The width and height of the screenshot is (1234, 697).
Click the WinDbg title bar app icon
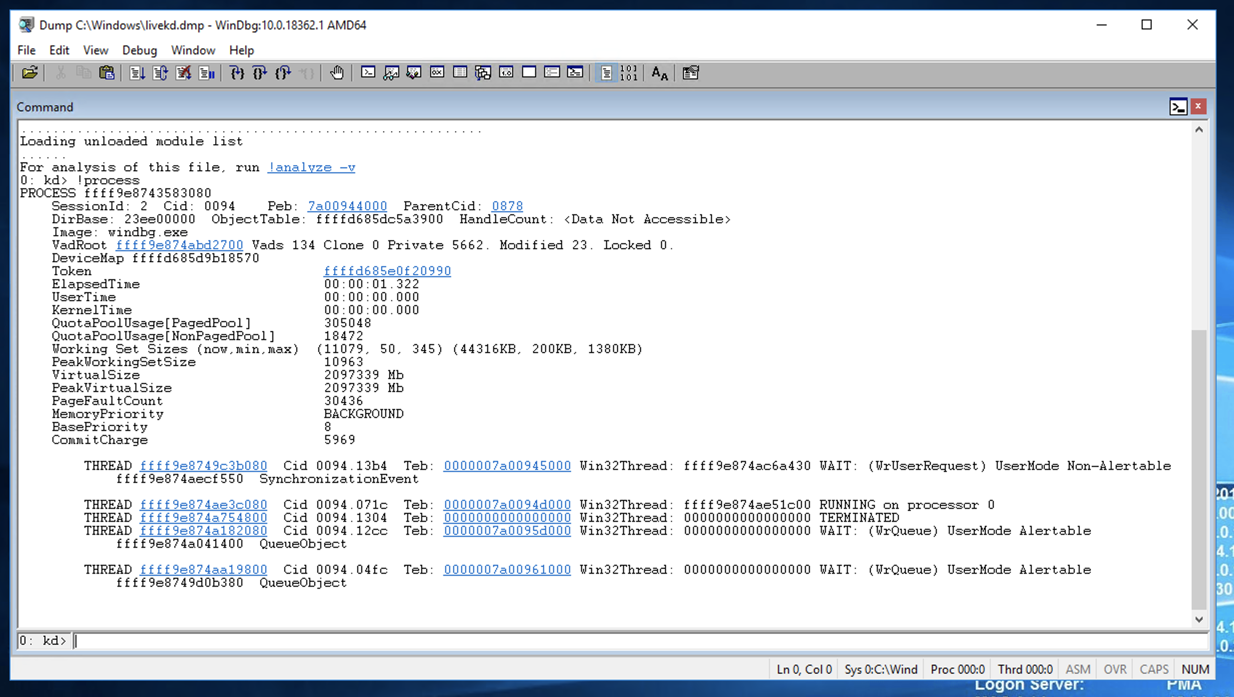click(26, 25)
